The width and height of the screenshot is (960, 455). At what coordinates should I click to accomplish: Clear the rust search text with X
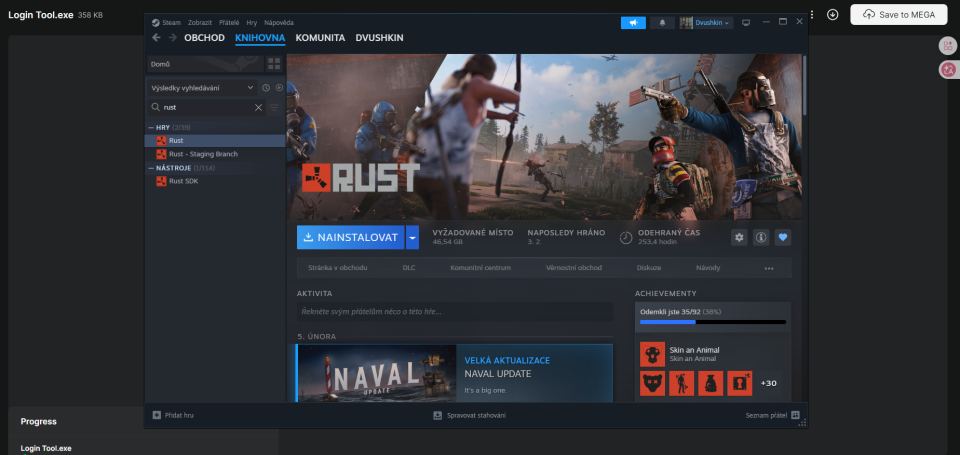[x=258, y=107]
